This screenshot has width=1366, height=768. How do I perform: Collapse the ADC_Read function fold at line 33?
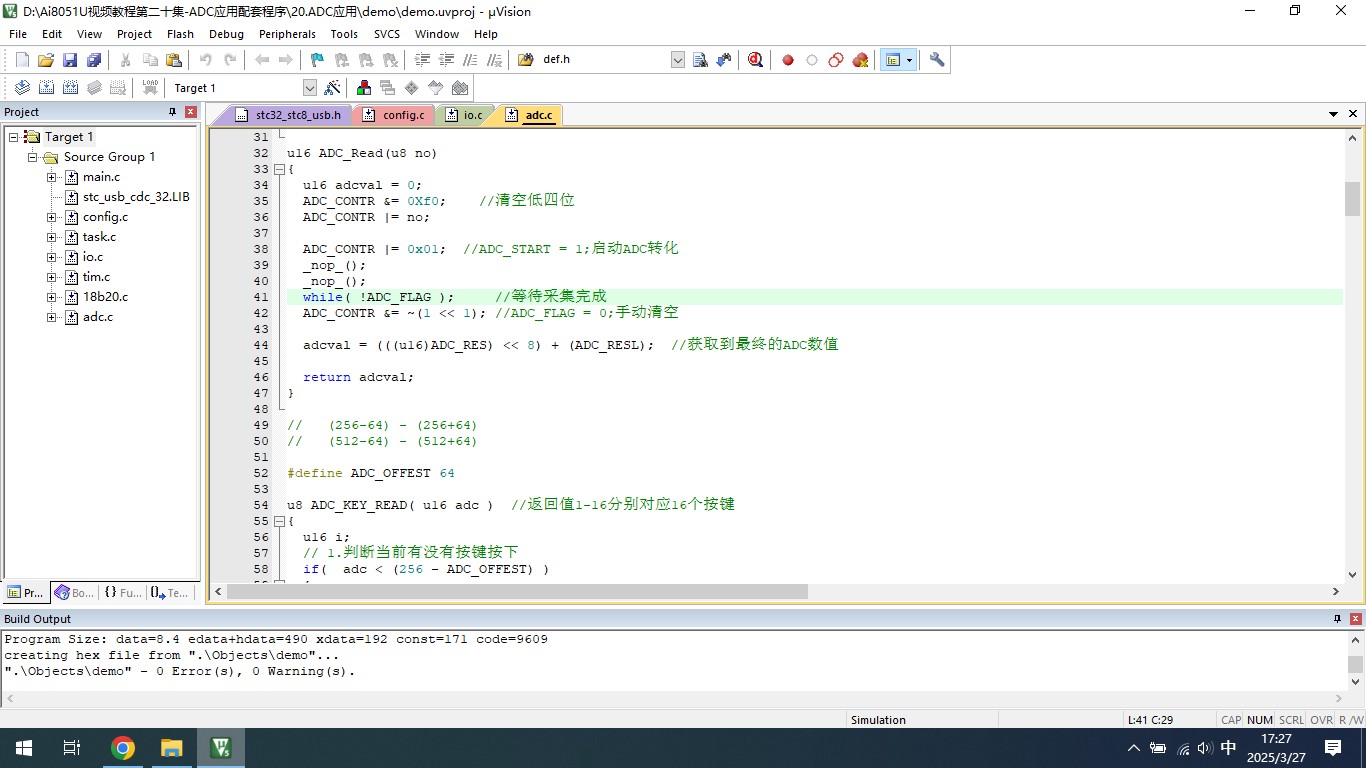279,169
